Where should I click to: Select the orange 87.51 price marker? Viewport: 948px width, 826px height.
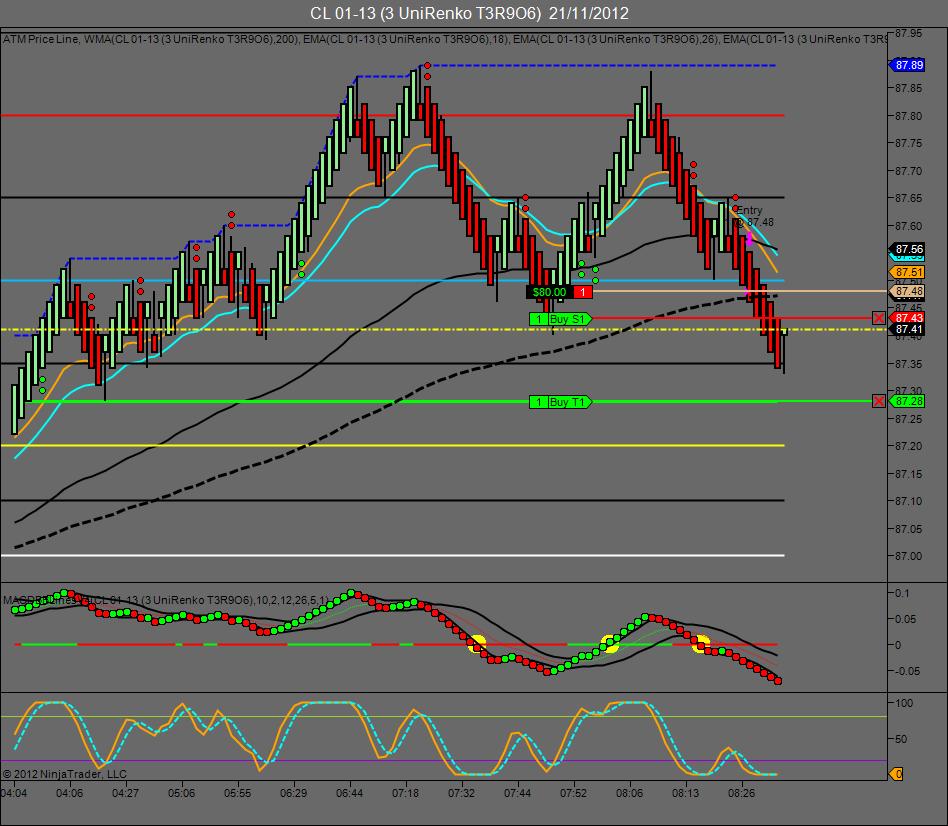click(x=907, y=272)
